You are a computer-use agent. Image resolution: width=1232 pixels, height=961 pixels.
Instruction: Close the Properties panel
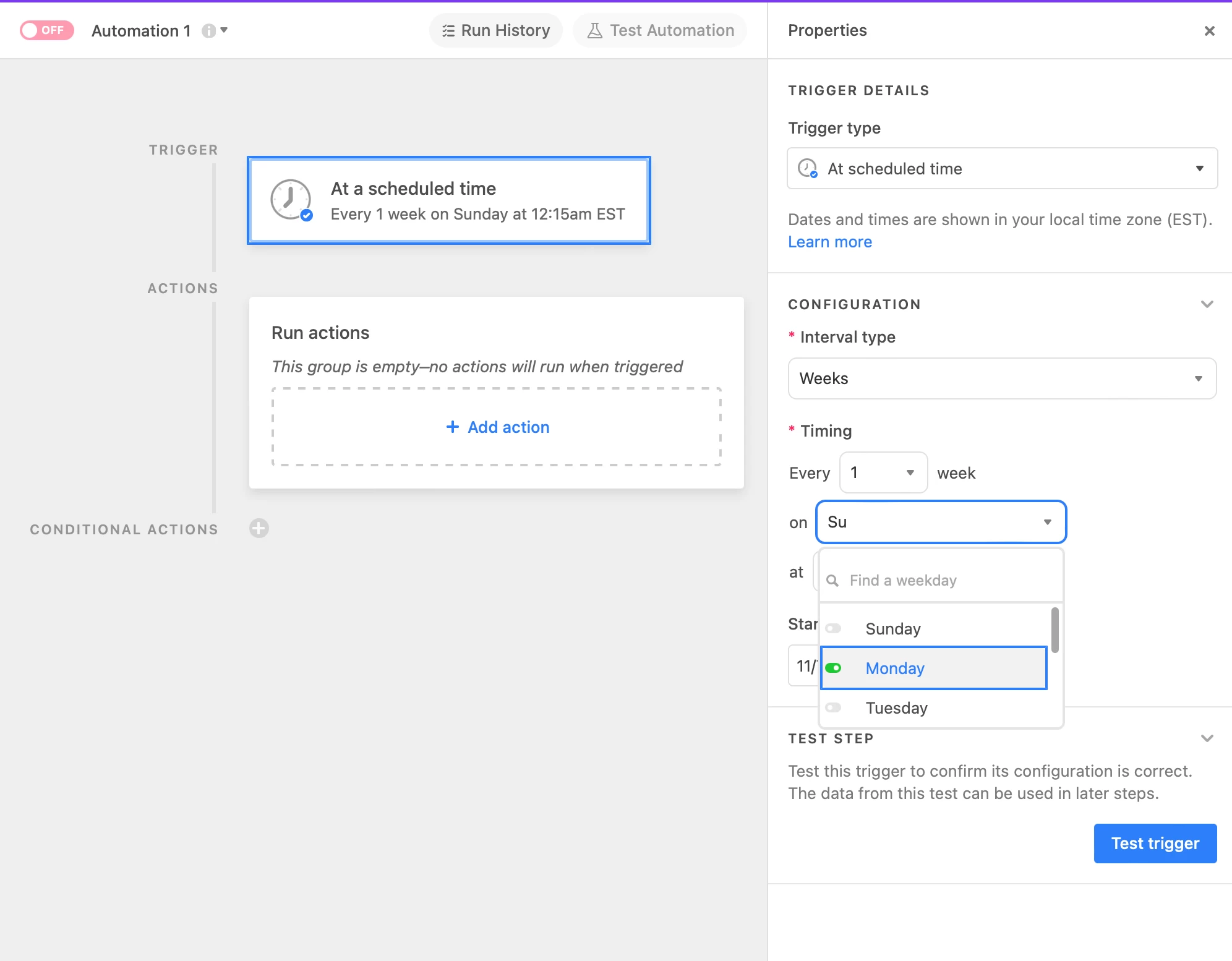(1209, 31)
